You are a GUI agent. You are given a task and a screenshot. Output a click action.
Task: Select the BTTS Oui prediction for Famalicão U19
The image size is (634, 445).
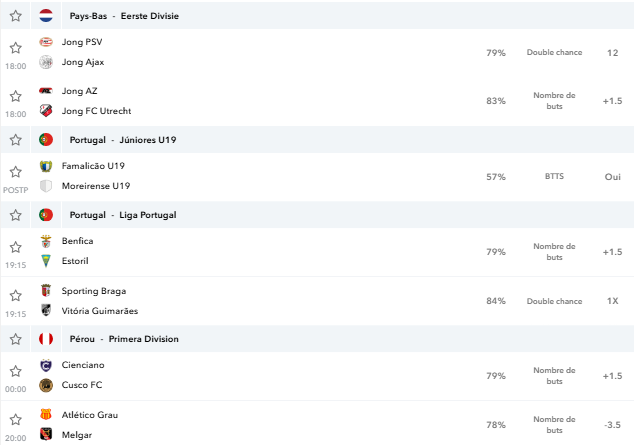tap(613, 177)
